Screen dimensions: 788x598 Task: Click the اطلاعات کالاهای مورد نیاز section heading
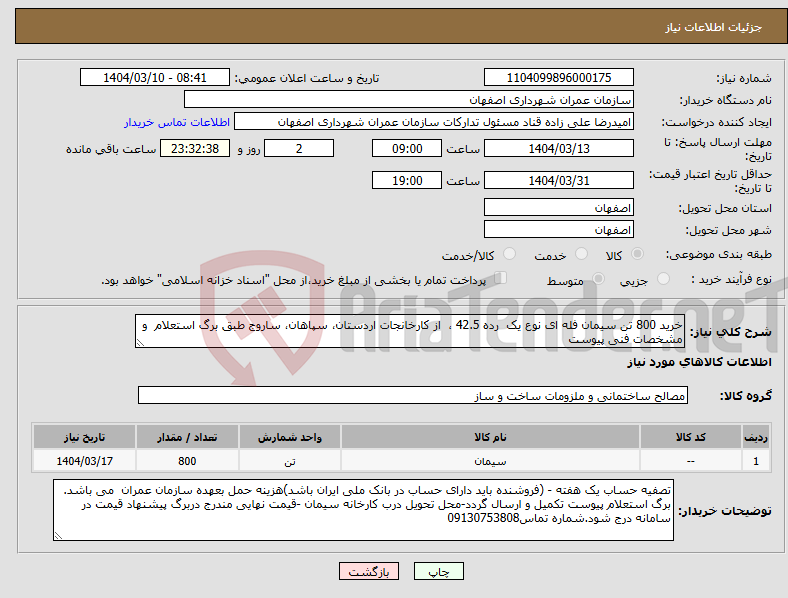tap(699, 362)
